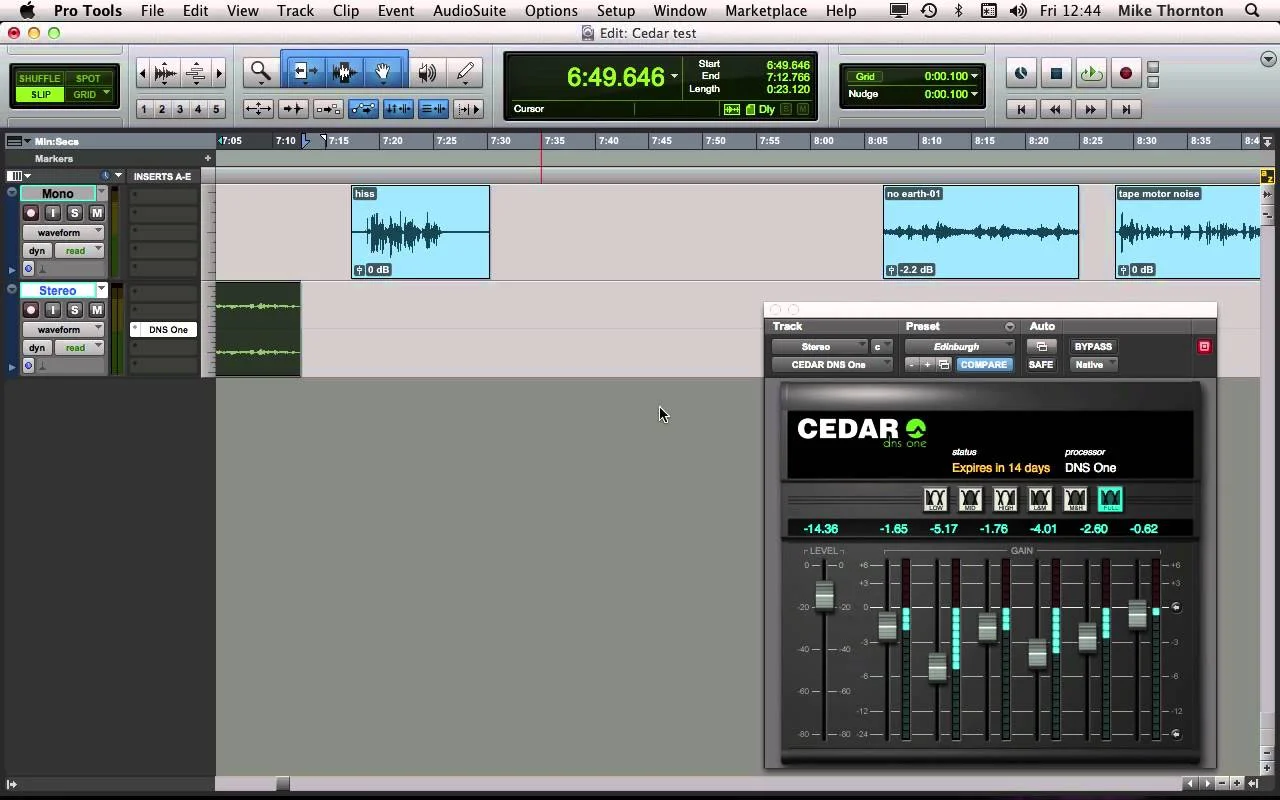Add a marker with plus icon
The height and width of the screenshot is (800, 1280).
208,158
